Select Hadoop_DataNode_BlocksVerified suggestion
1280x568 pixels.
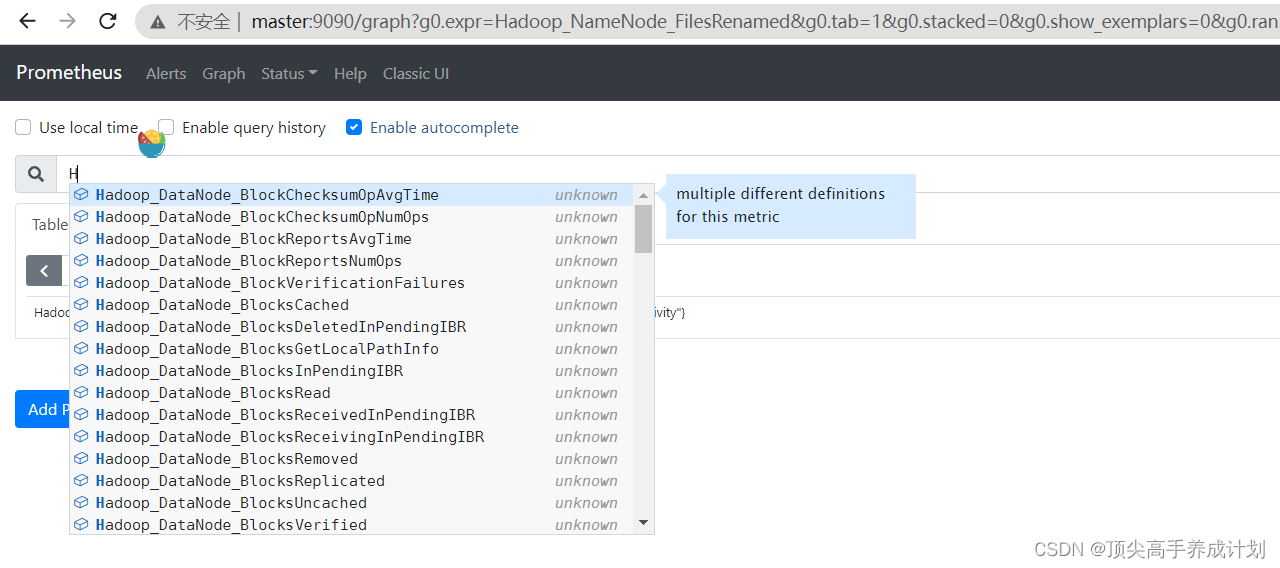click(x=352, y=525)
